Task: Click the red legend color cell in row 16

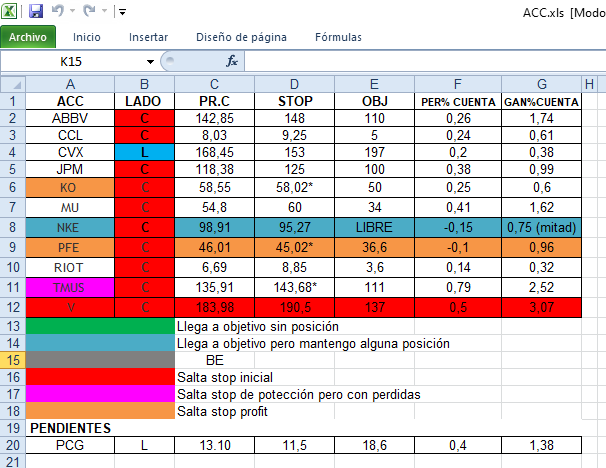Action: click(100, 377)
